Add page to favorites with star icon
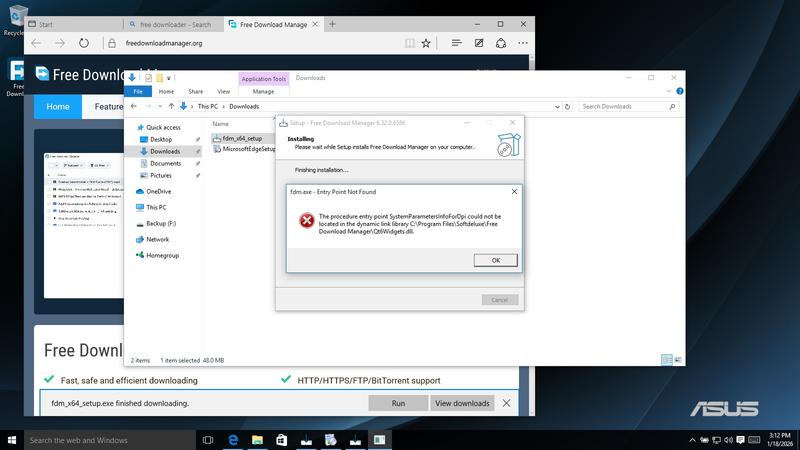 [426, 43]
